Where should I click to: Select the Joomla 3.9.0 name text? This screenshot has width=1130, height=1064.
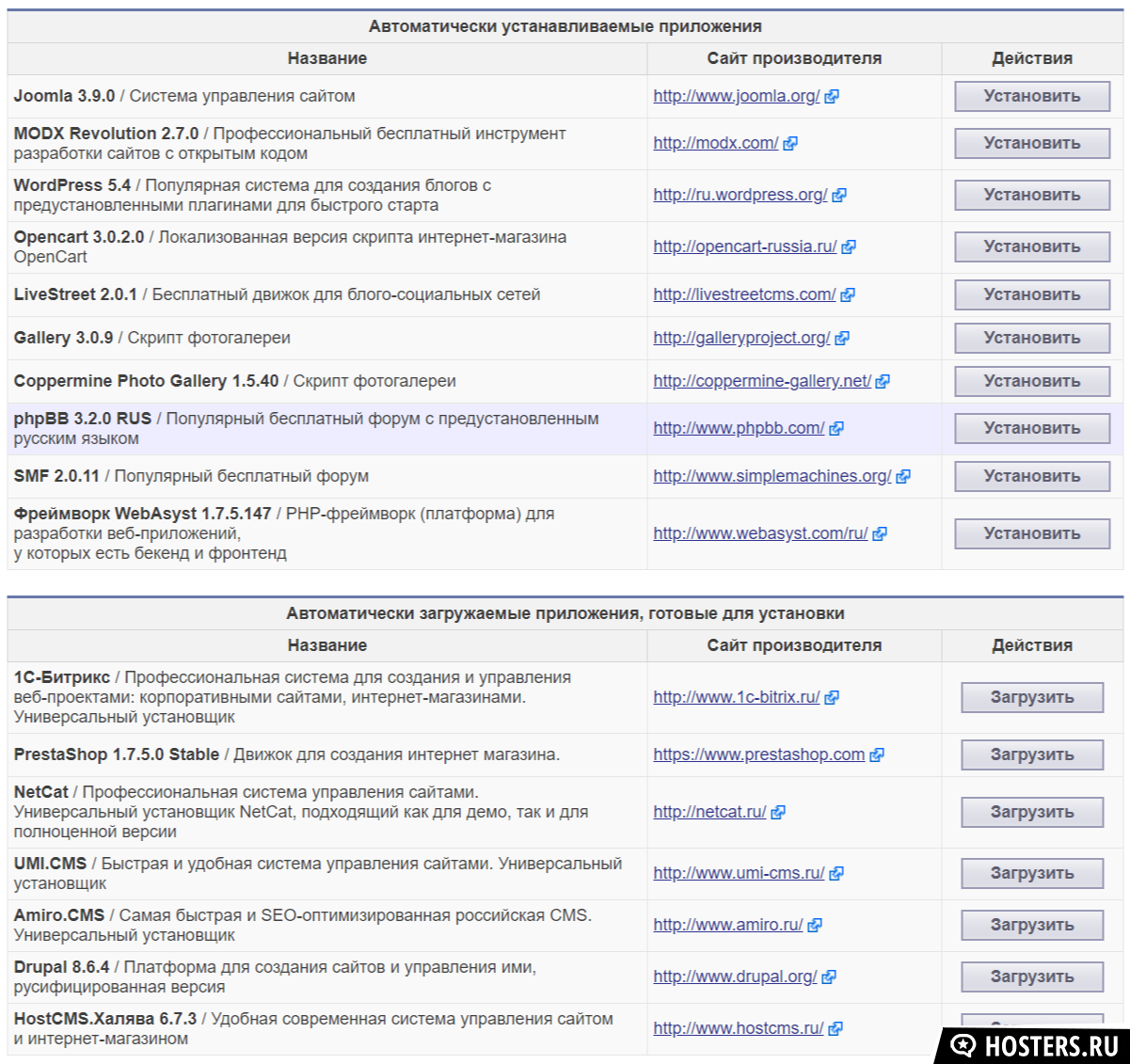pyautogui.click(x=64, y=96)
